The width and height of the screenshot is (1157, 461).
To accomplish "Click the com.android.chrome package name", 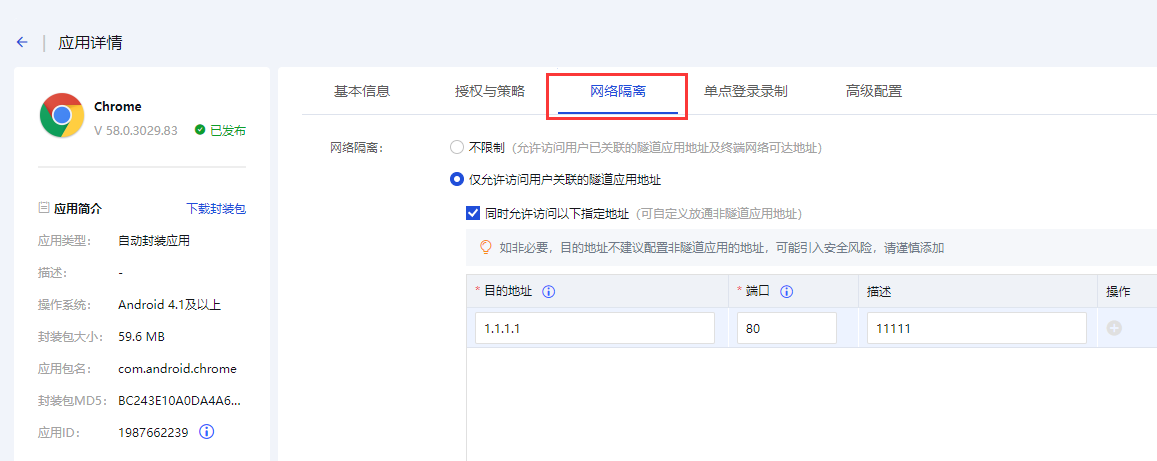I will click(x=177, y=368).
